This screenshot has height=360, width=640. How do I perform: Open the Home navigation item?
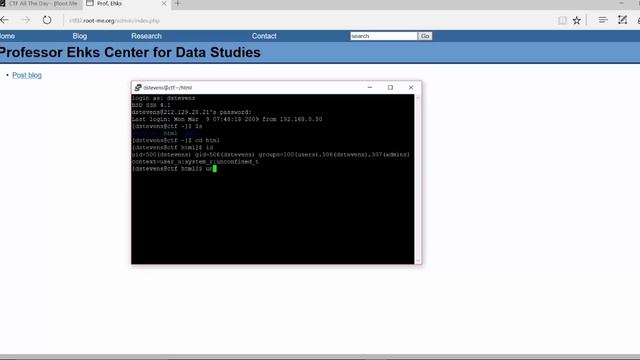7,36
